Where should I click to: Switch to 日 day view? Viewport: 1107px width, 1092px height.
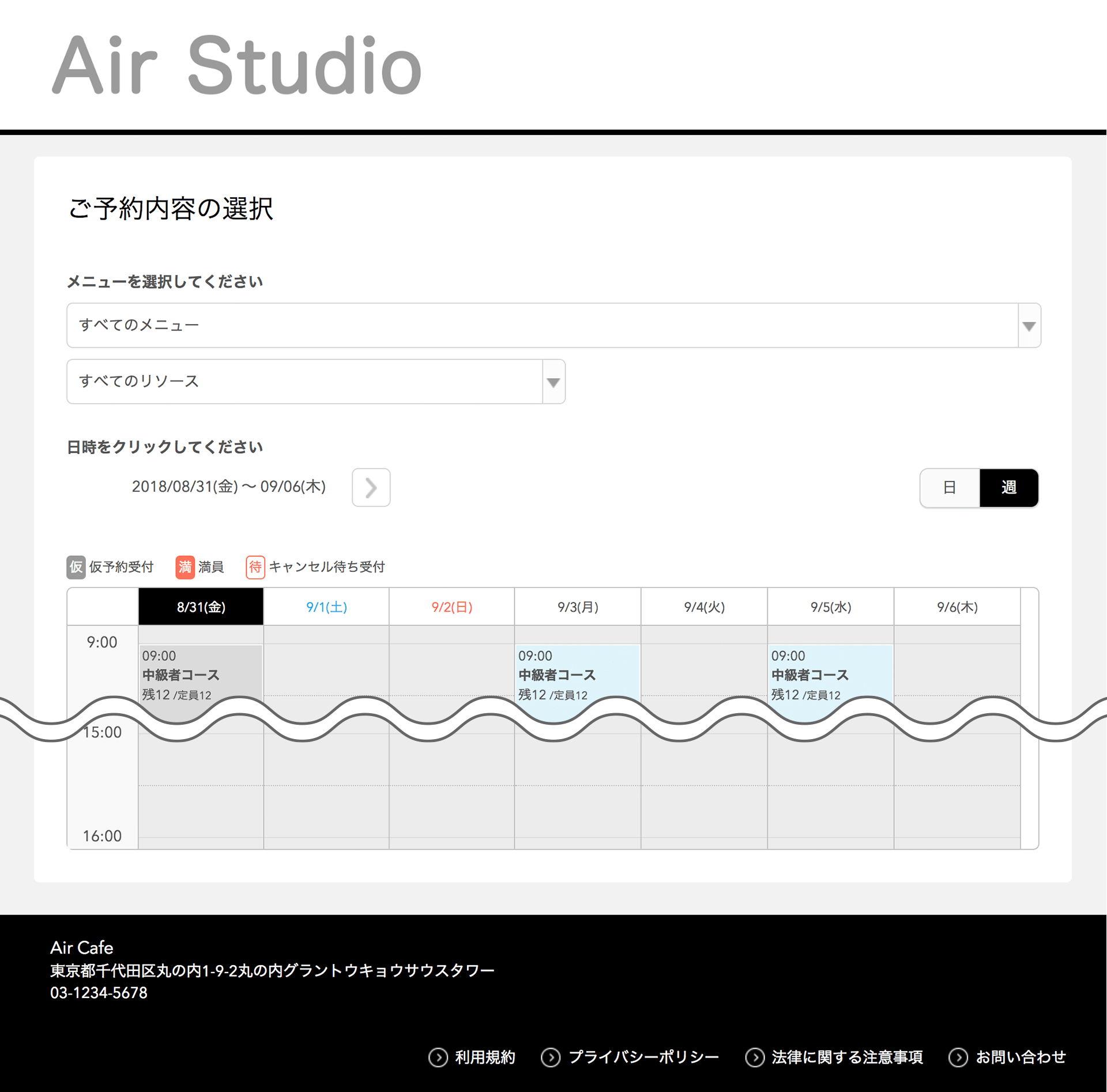click(950, 488)
